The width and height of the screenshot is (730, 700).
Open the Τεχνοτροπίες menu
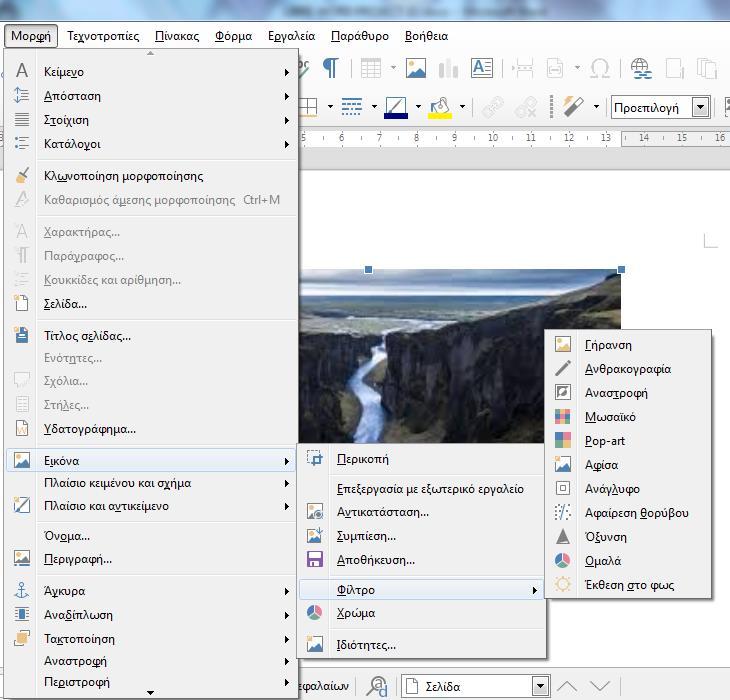(x=103, y=36)
